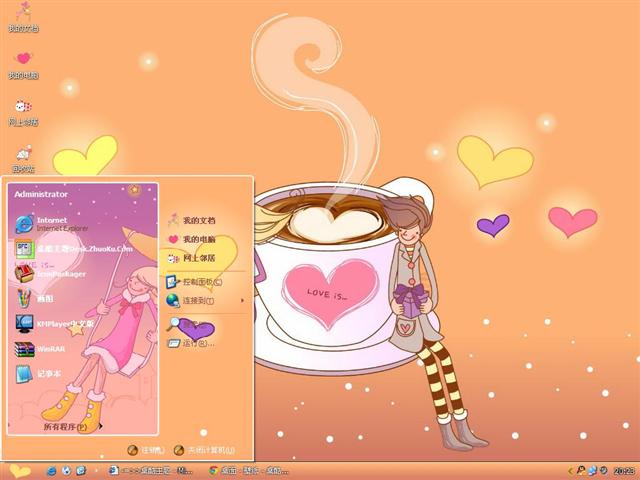Click the 网上邻居 desktop icon

coord(22,109)
